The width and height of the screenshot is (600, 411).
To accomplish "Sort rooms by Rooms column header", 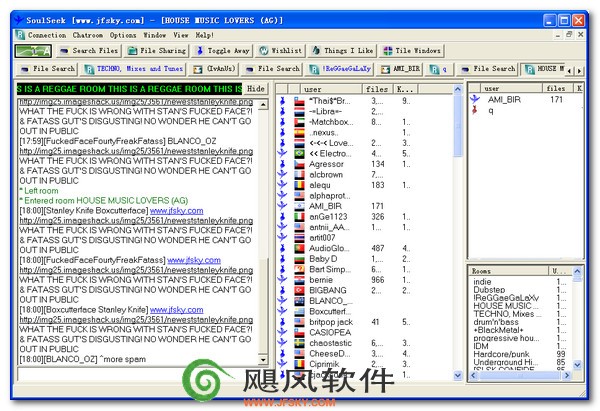I will (509, 271).
